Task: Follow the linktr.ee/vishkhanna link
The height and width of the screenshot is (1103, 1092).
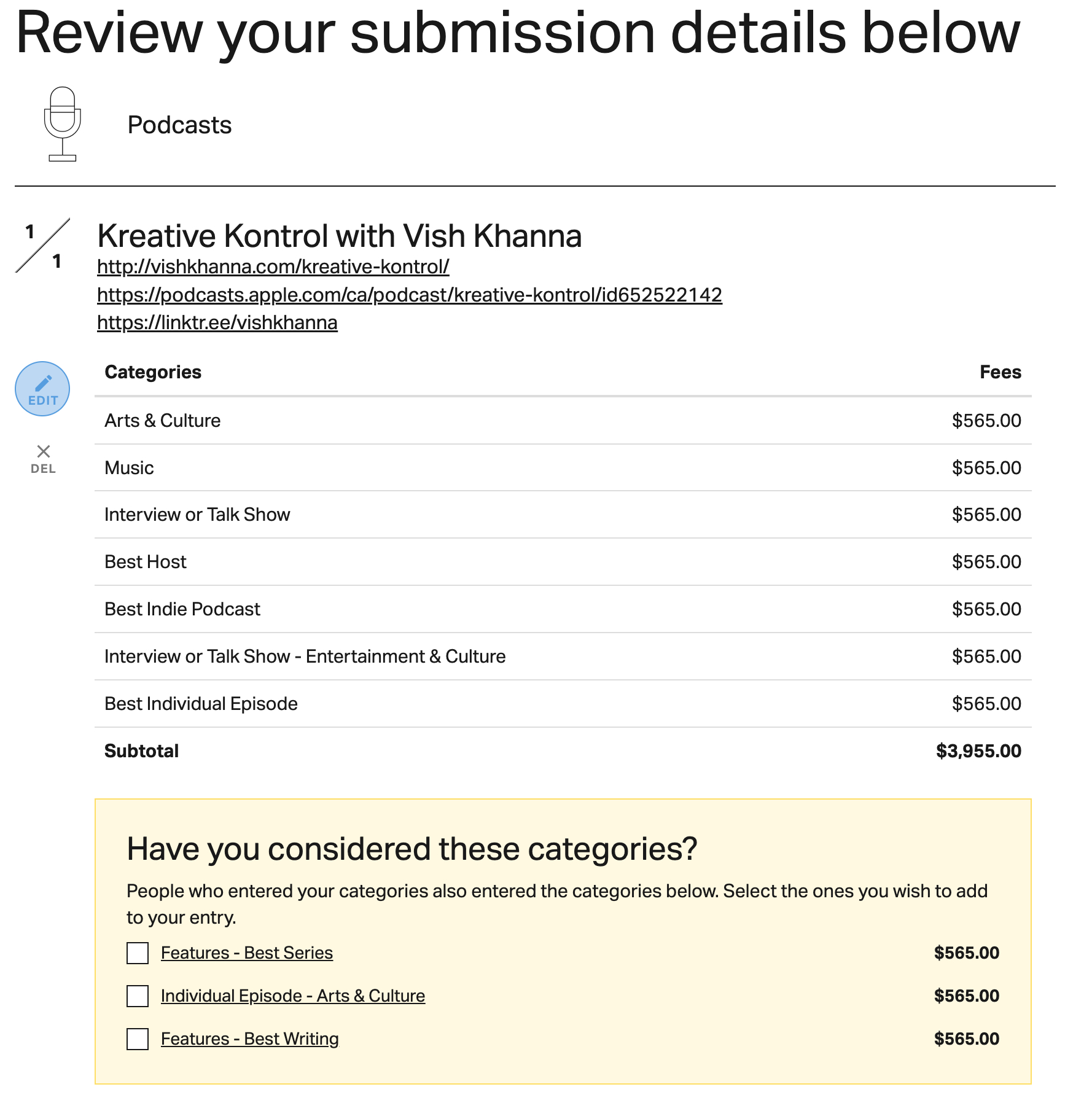Action: click(x=217, y=322)
